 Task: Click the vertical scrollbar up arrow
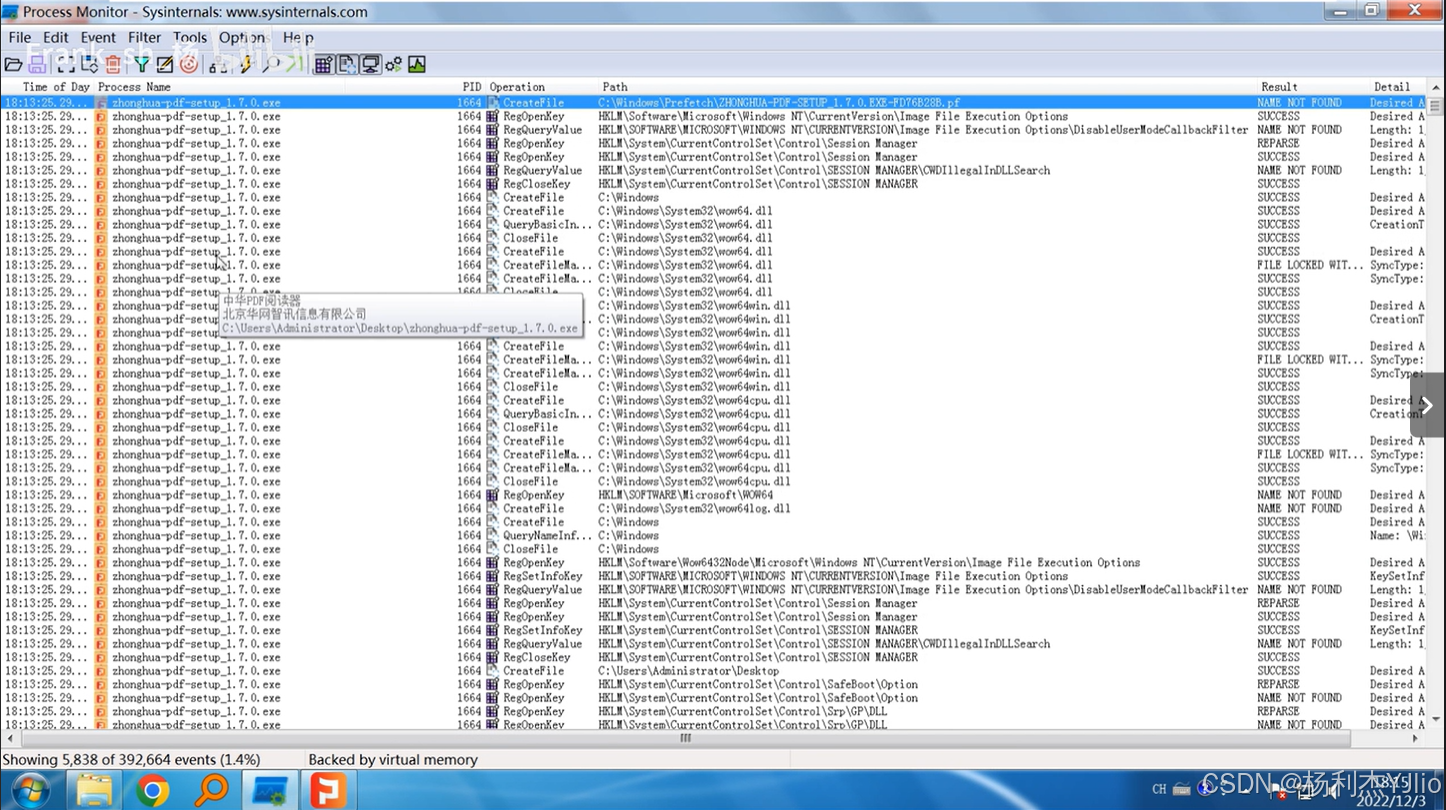pyautogui.click(x=1435, y=87)
